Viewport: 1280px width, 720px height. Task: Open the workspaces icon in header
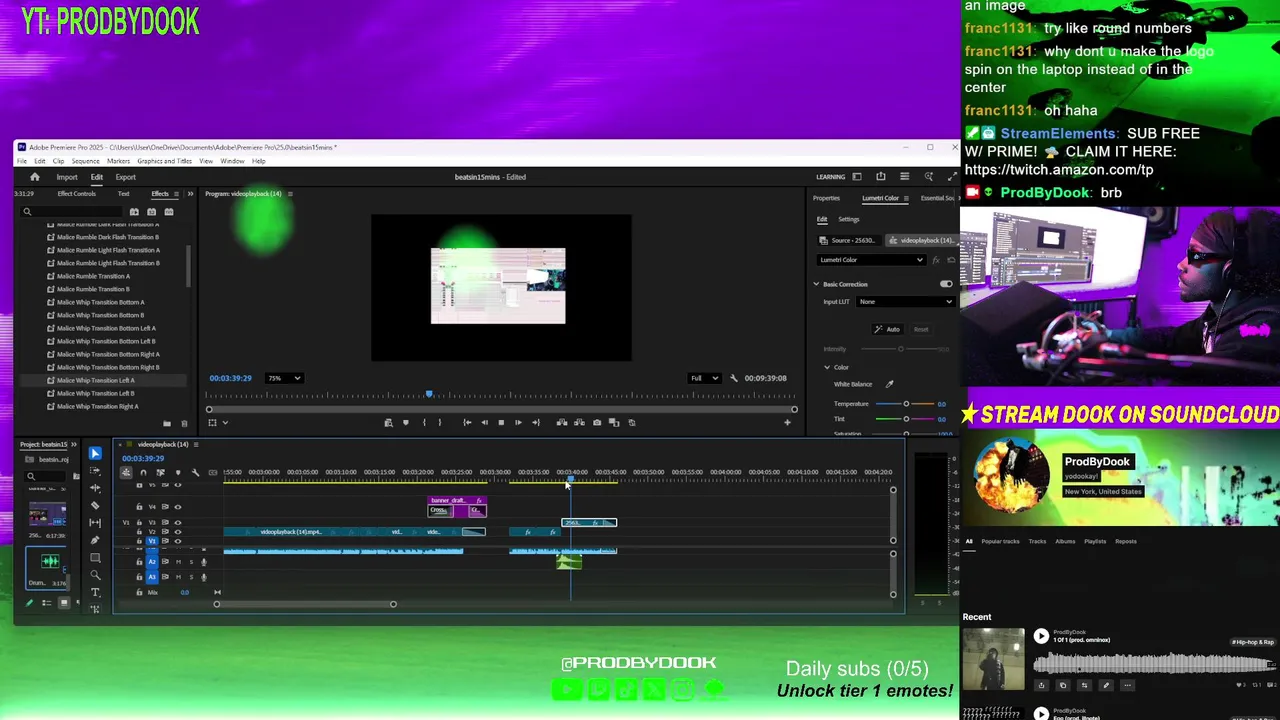pyautogui.click(x=857, y=177)
